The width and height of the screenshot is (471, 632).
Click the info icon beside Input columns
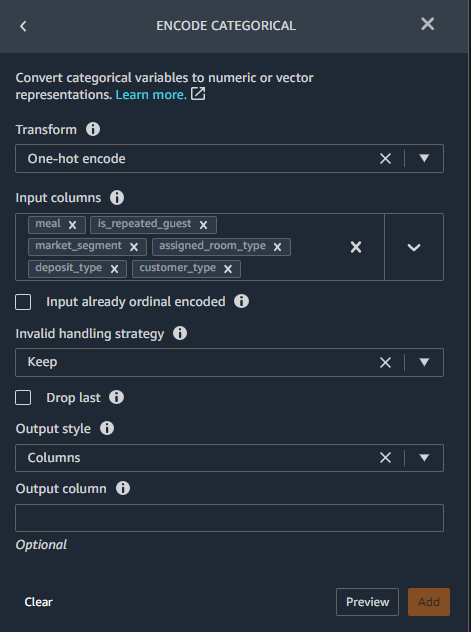coord(117,198)
